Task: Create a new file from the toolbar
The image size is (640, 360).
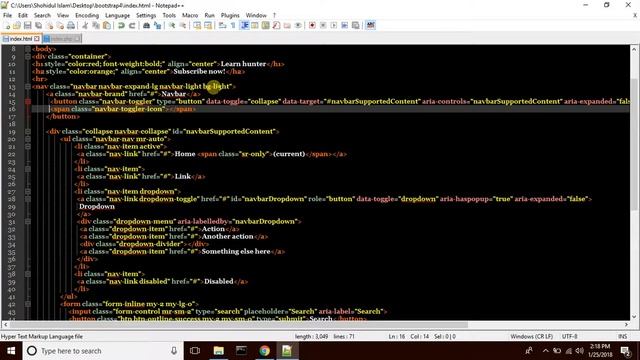Action: click(7, 25)
